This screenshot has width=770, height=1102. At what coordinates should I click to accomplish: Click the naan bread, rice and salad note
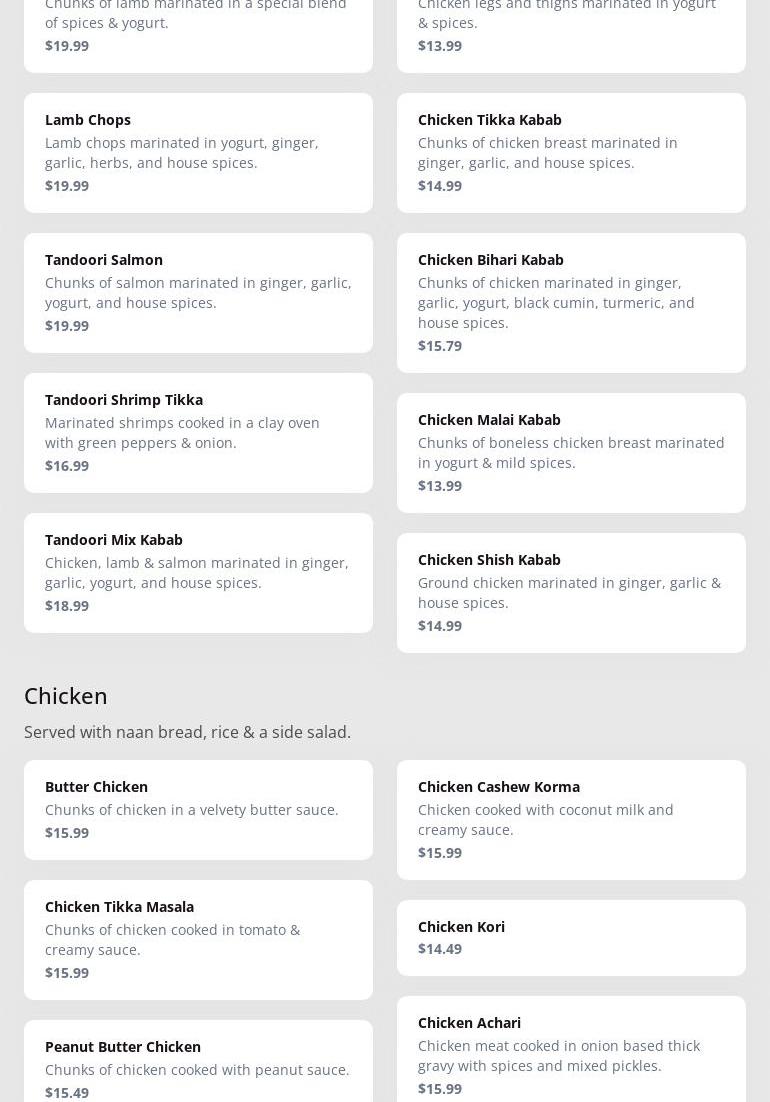tap(187, 732)
